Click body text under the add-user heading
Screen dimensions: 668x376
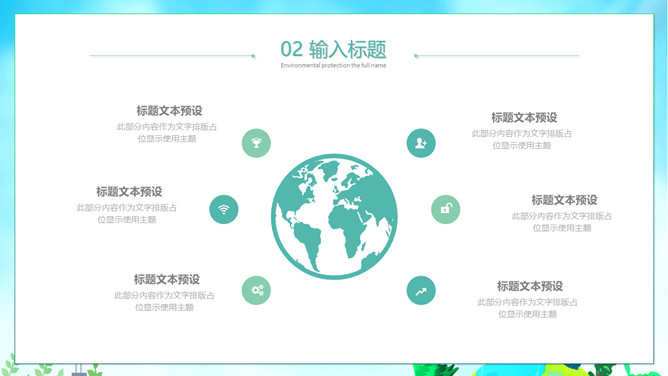[x=522, y=139]
